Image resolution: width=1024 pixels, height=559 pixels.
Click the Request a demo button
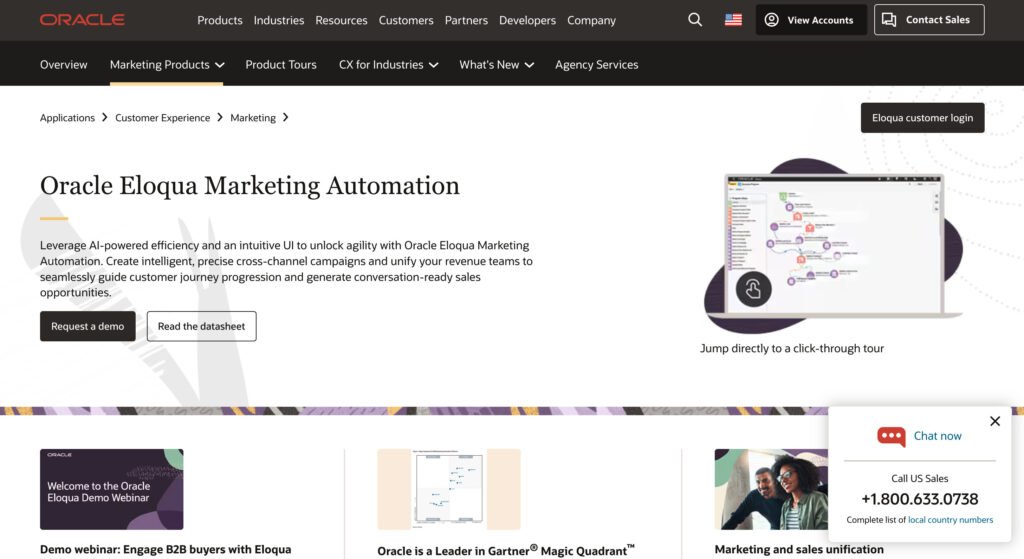pyautogui.click(x=88, y=326)
